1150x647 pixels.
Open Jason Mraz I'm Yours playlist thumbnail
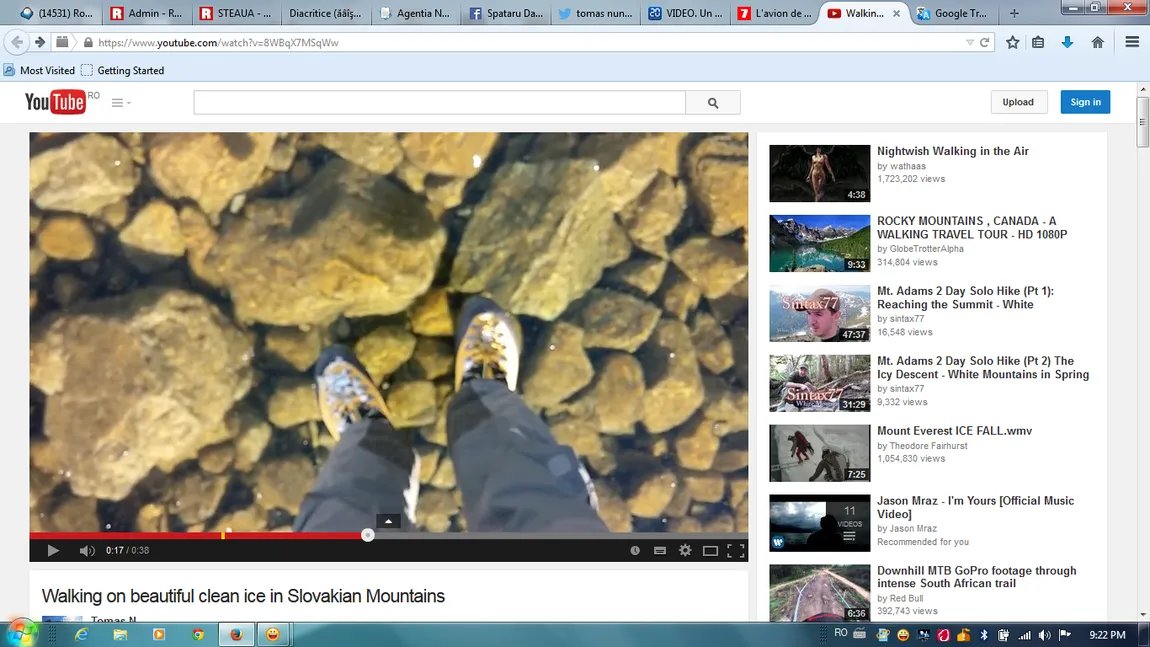coord(819,523)
